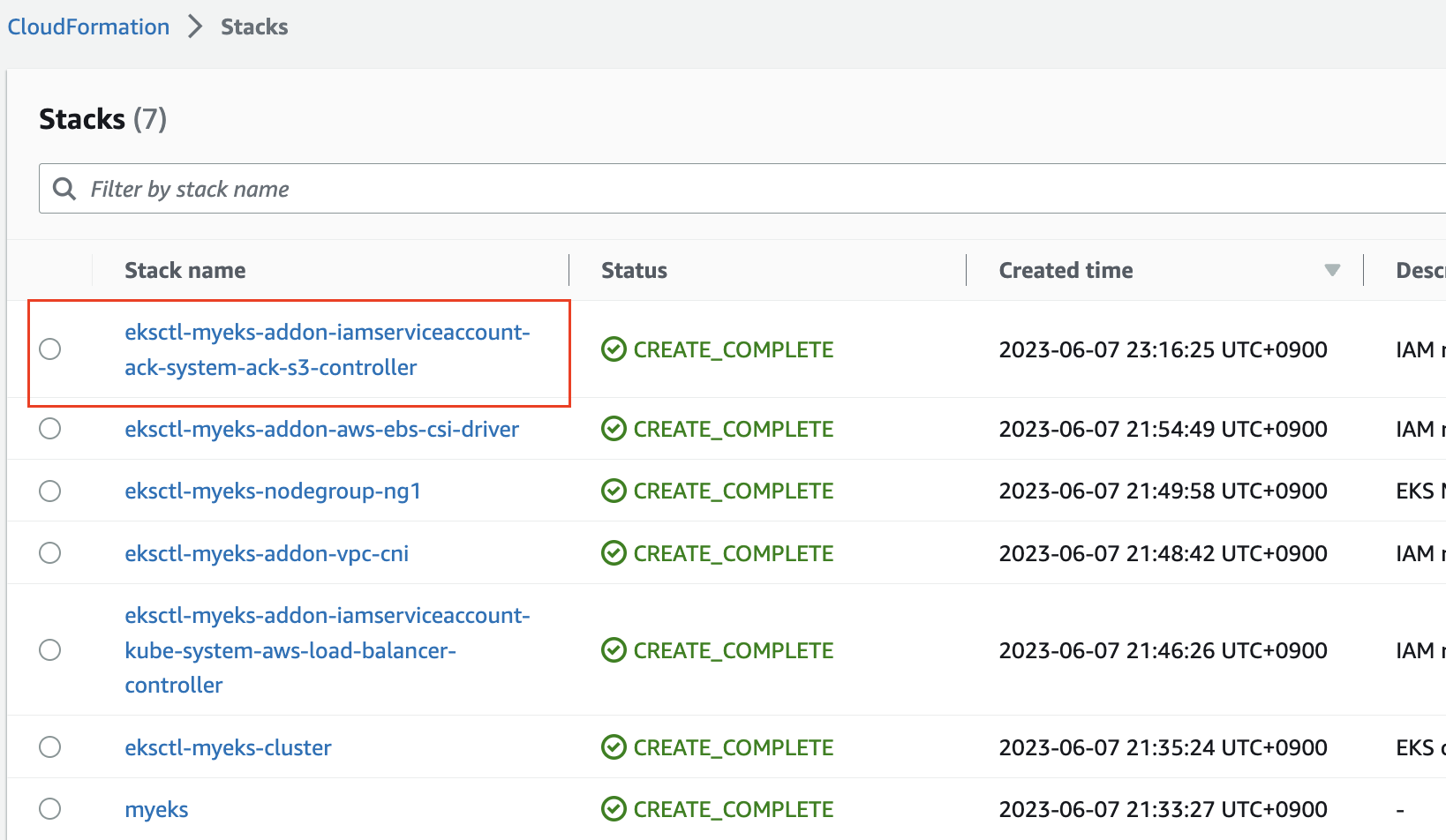This screenshot has height=840, width=1446.
Task: Click created time 2023-06-07 21:49:58 UTC+0900
Action: coord(1163,491)
